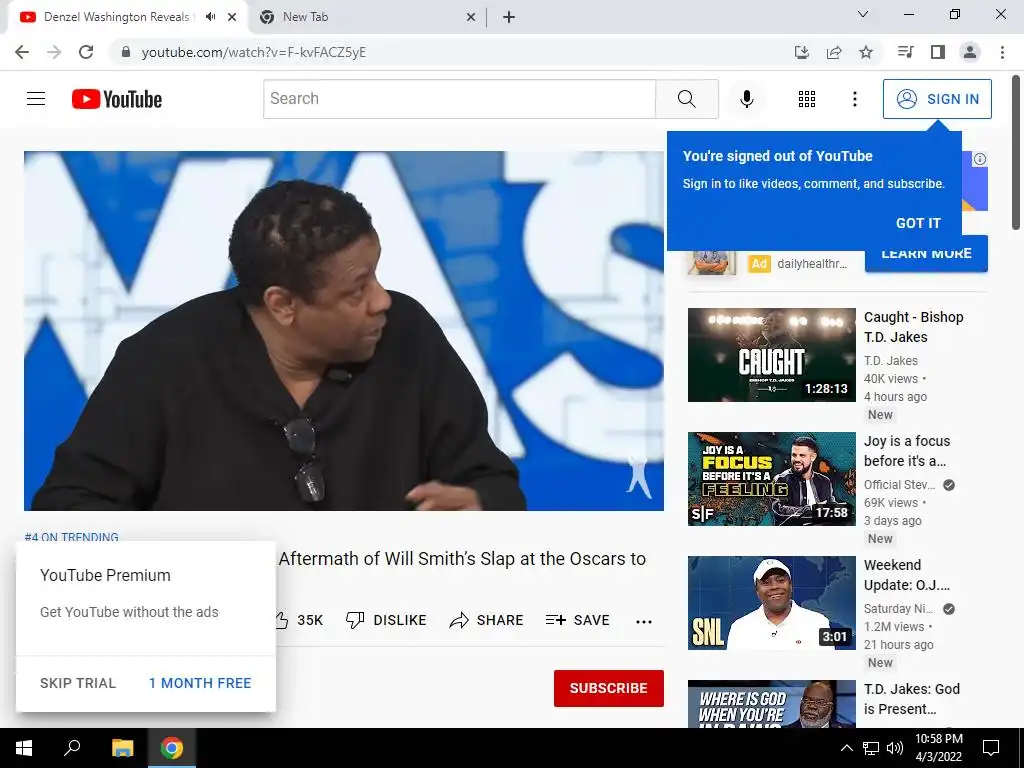Click title 'Joy is a focus before it's a...'
Viewport: 1024px width, 768px height.
point(906,451)
